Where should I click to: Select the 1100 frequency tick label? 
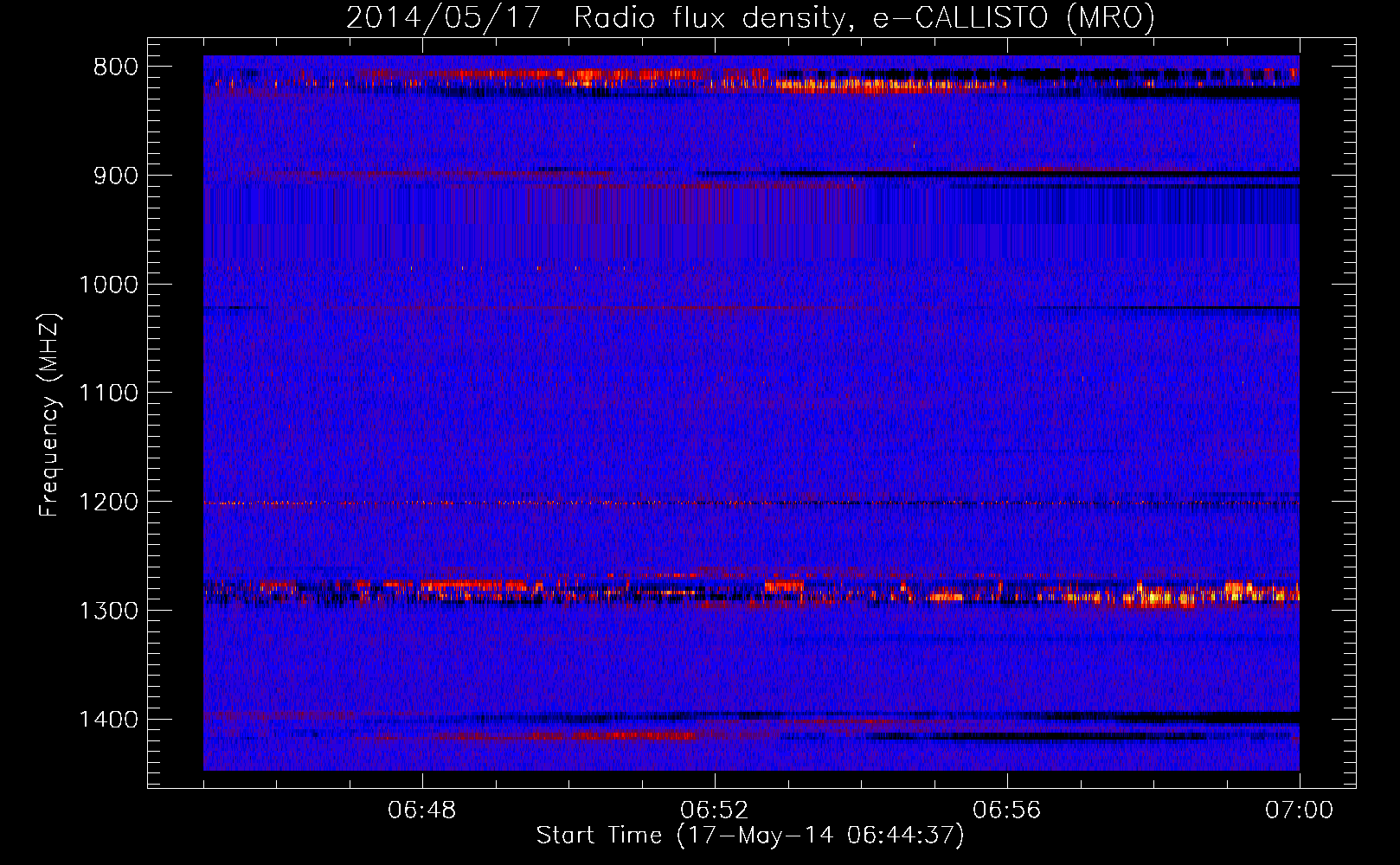[x=108, y=394]
